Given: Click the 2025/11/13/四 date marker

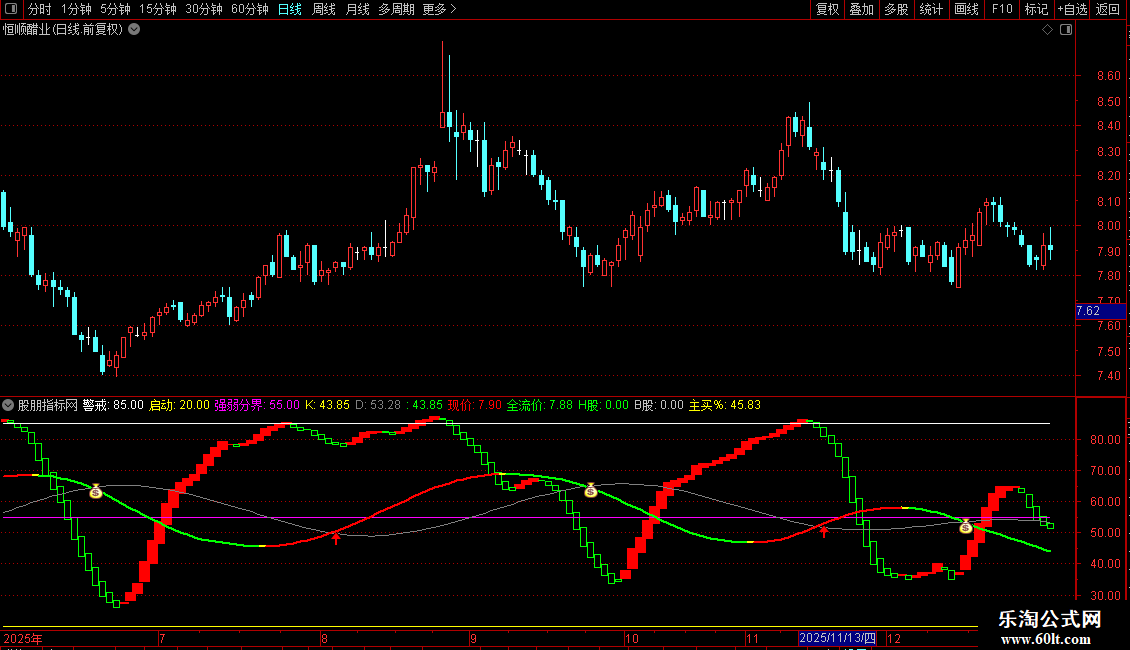Looking at the screenshot, I should click(837, 638).
